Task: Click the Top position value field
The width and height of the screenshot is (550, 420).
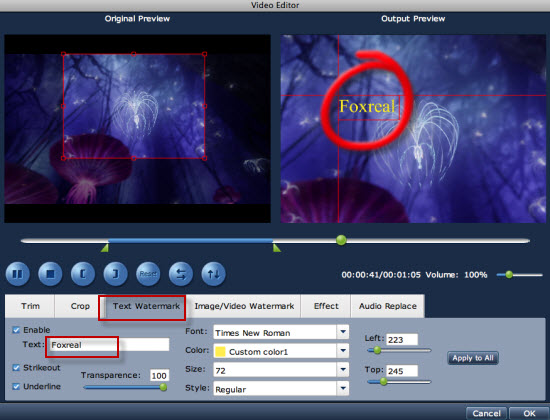Action: [x=402, y=371]
